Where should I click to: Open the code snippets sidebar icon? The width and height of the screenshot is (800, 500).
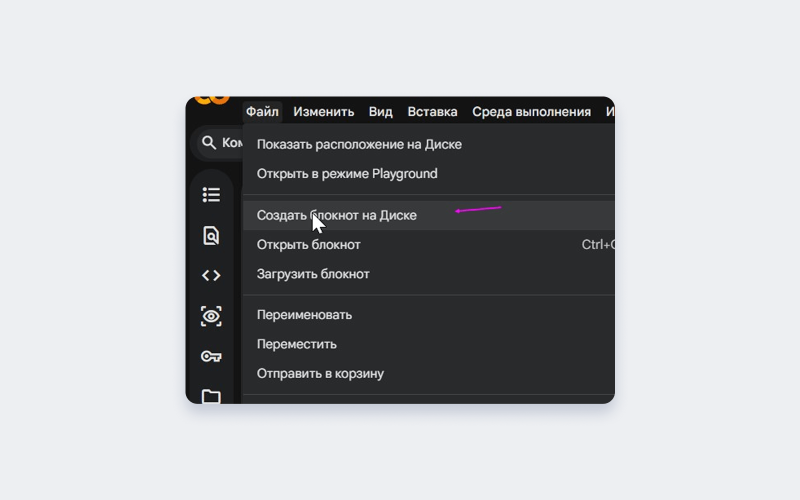211,275
